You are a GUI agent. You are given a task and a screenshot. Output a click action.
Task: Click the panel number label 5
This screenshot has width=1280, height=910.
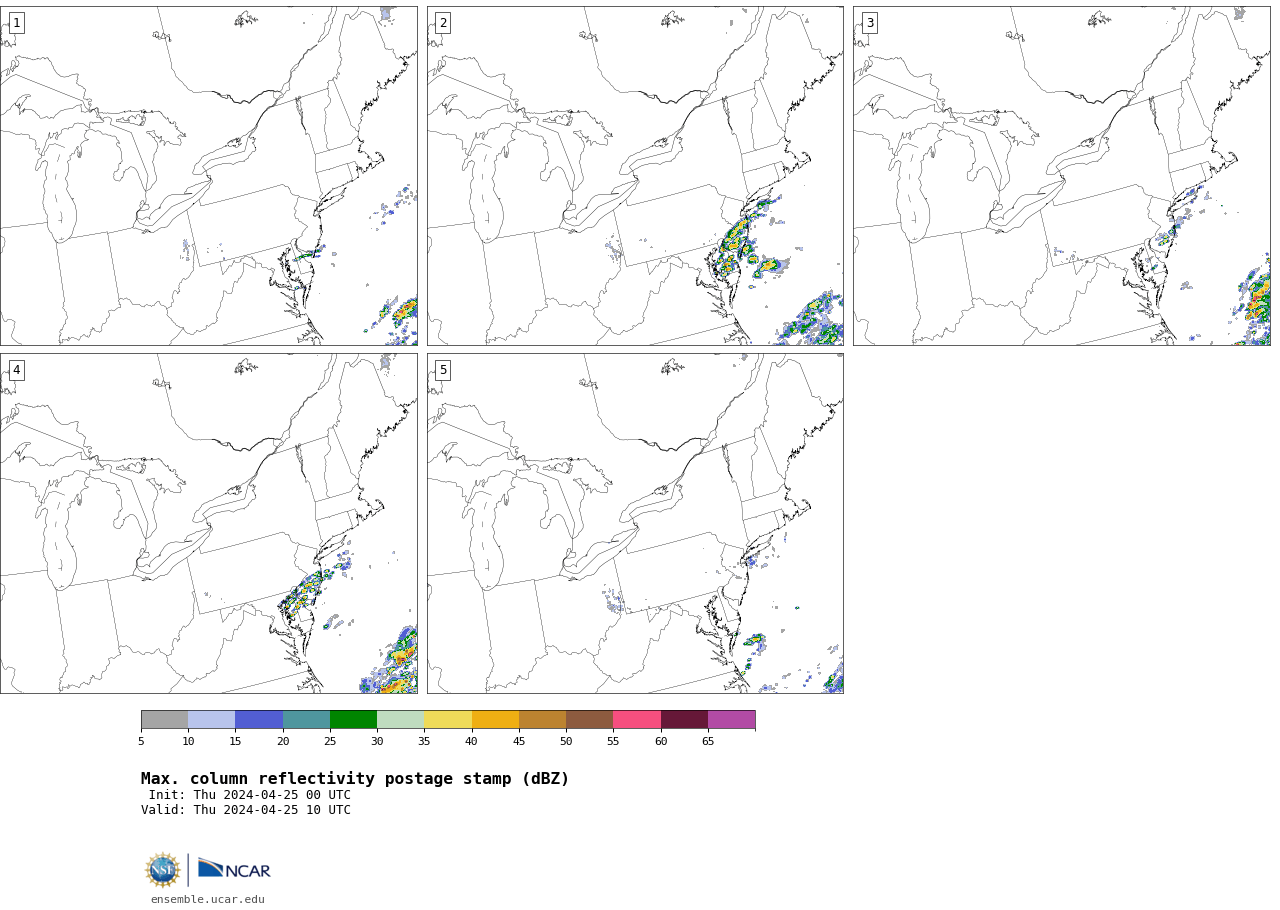pos(443,370)
